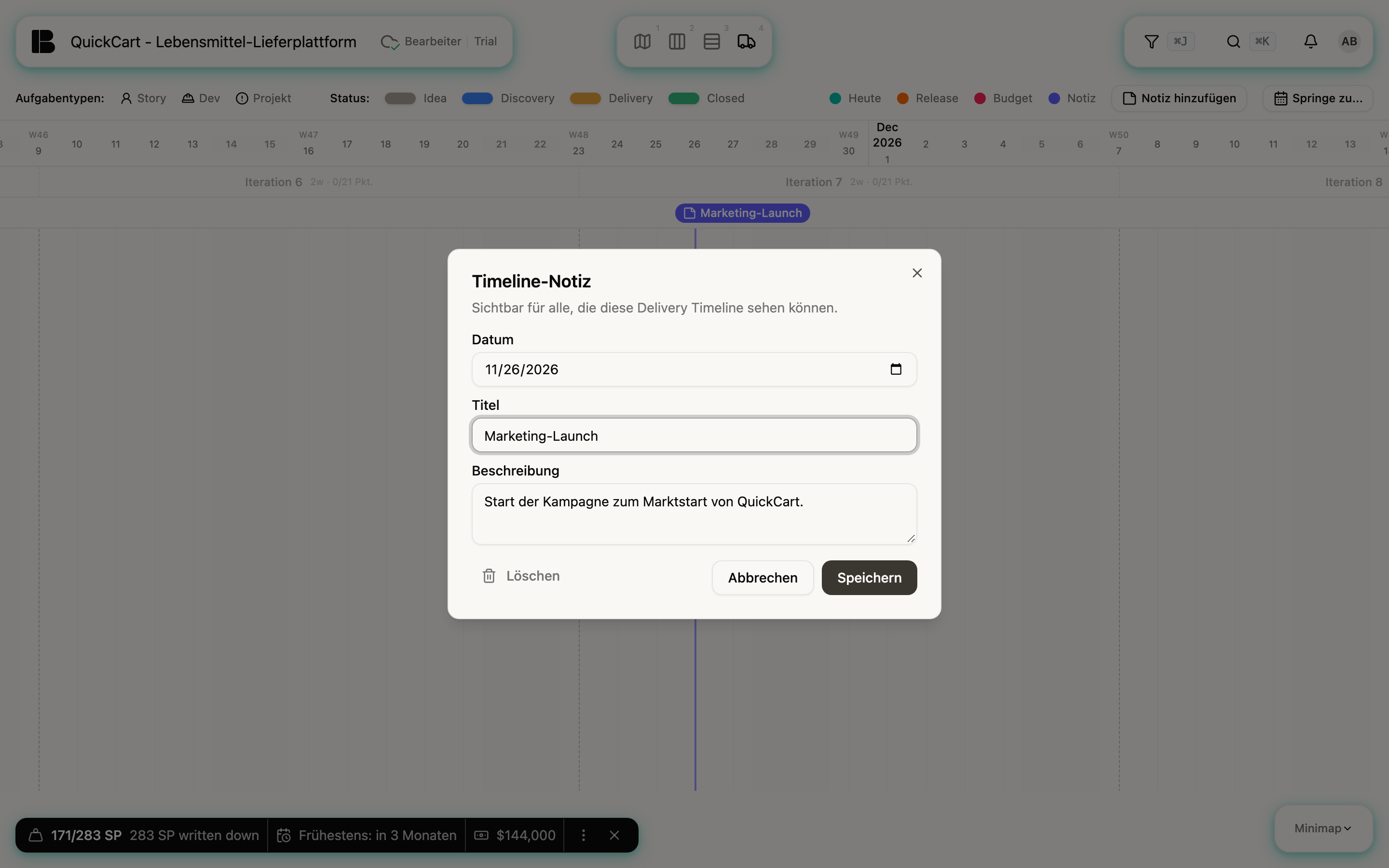Open the three-dot menu in status bar

click(x=583, y=835)
